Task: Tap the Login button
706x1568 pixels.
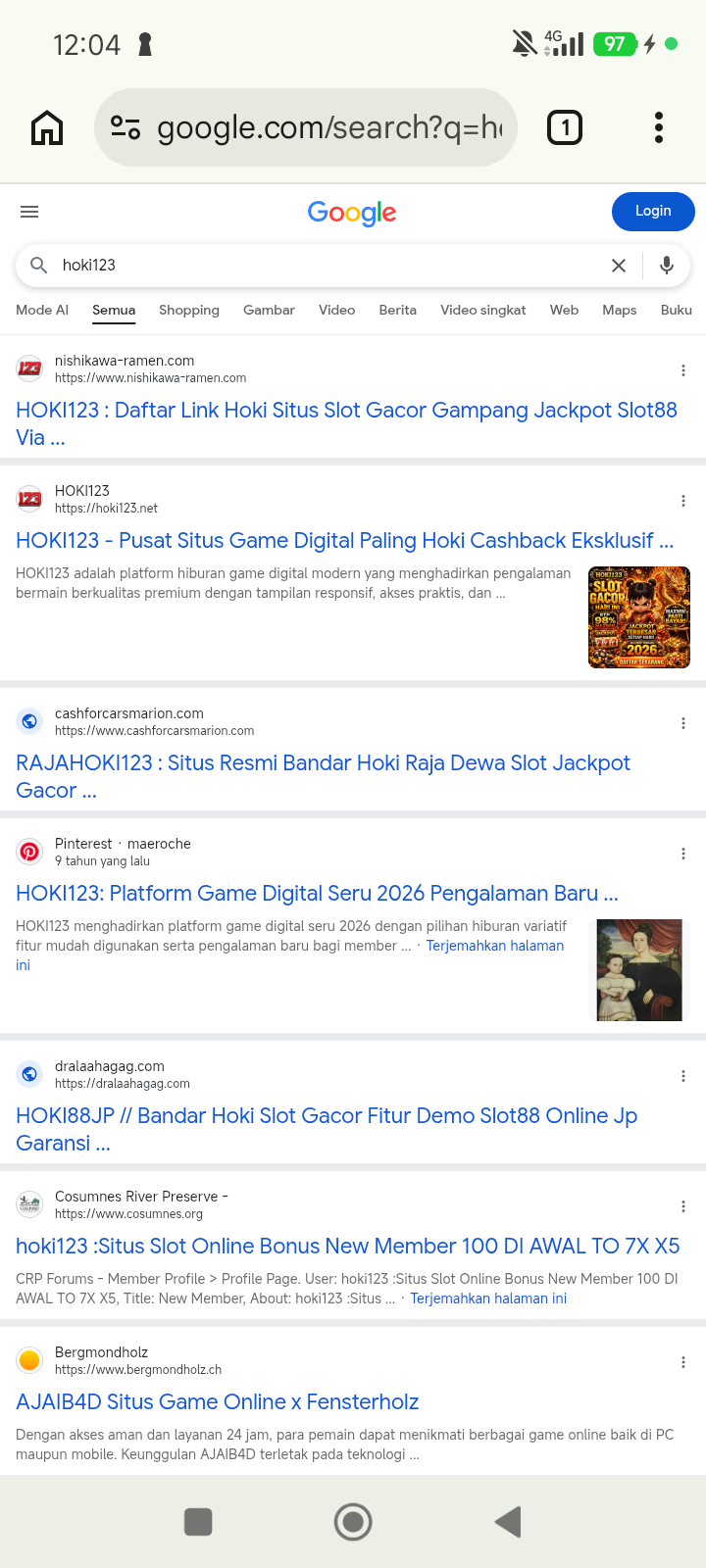Action: pos(653,212)
